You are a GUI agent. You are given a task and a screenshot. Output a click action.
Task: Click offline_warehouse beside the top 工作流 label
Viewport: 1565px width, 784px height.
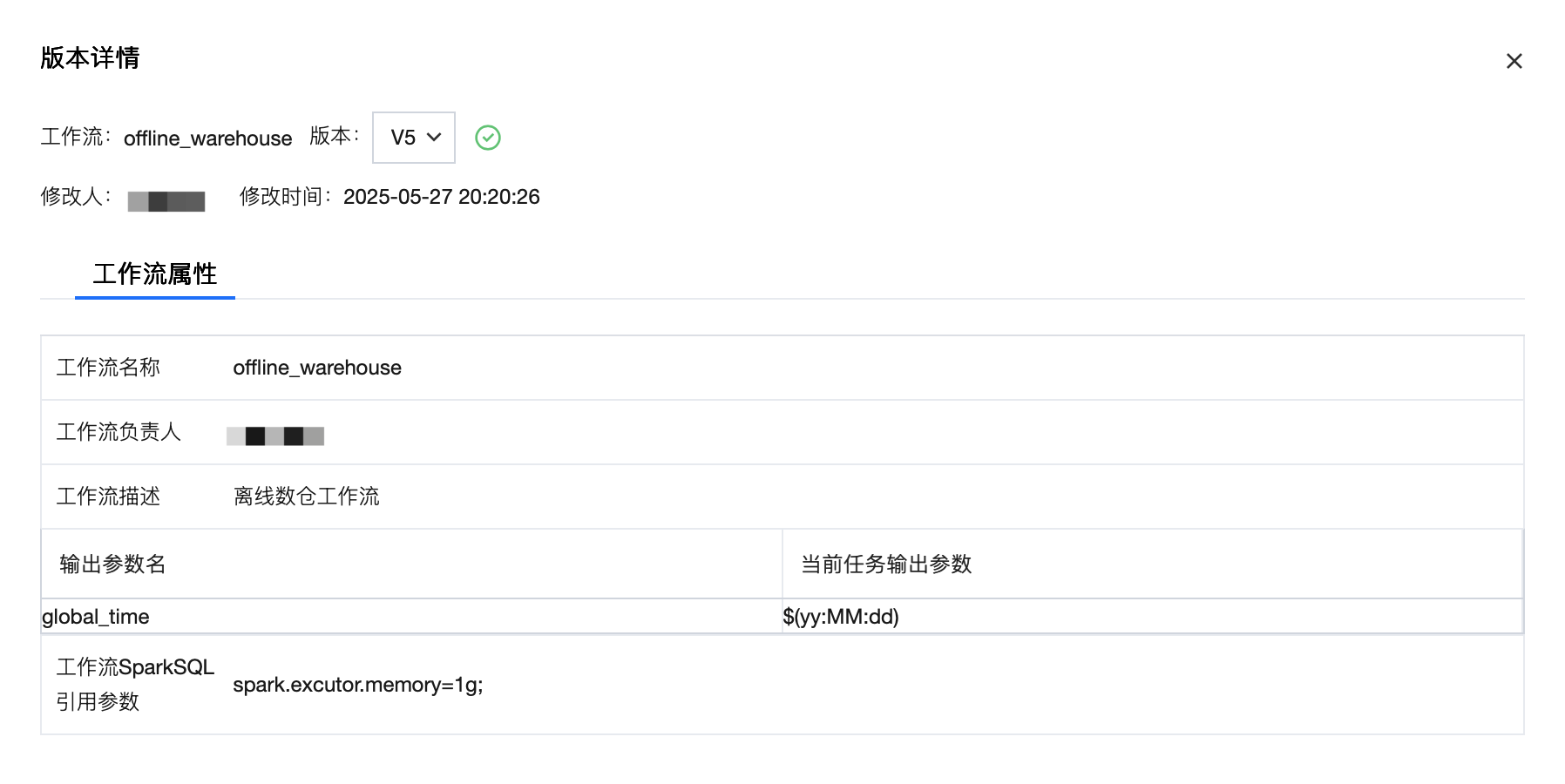point(207,139)
